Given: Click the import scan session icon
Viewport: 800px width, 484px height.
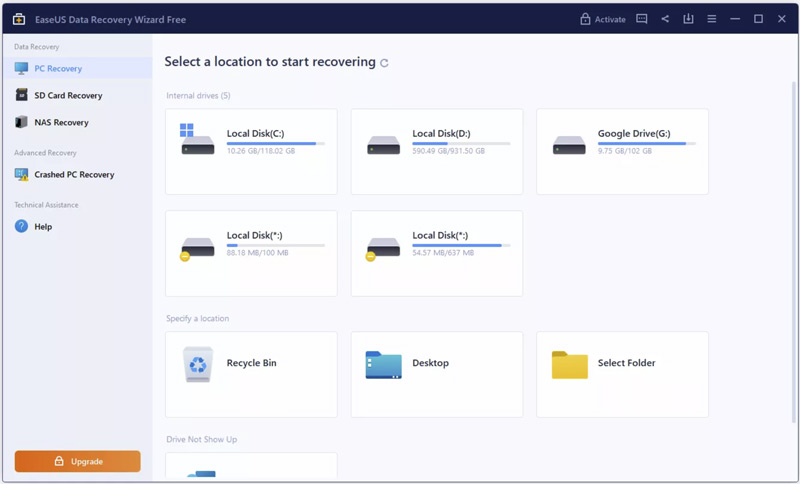Looking at the screenshot, I should [688, 19].
